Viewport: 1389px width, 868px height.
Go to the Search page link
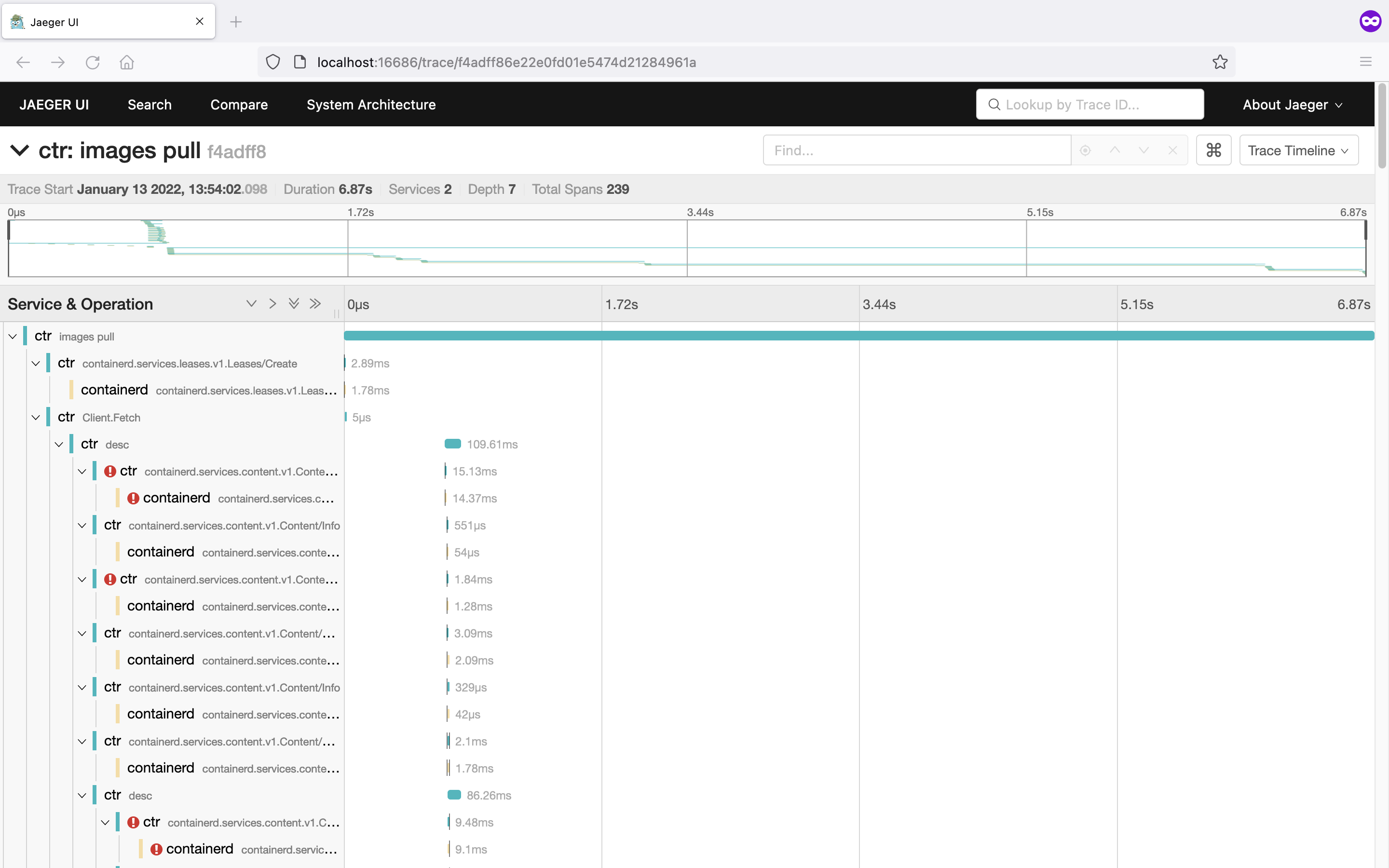click(149, 105)
